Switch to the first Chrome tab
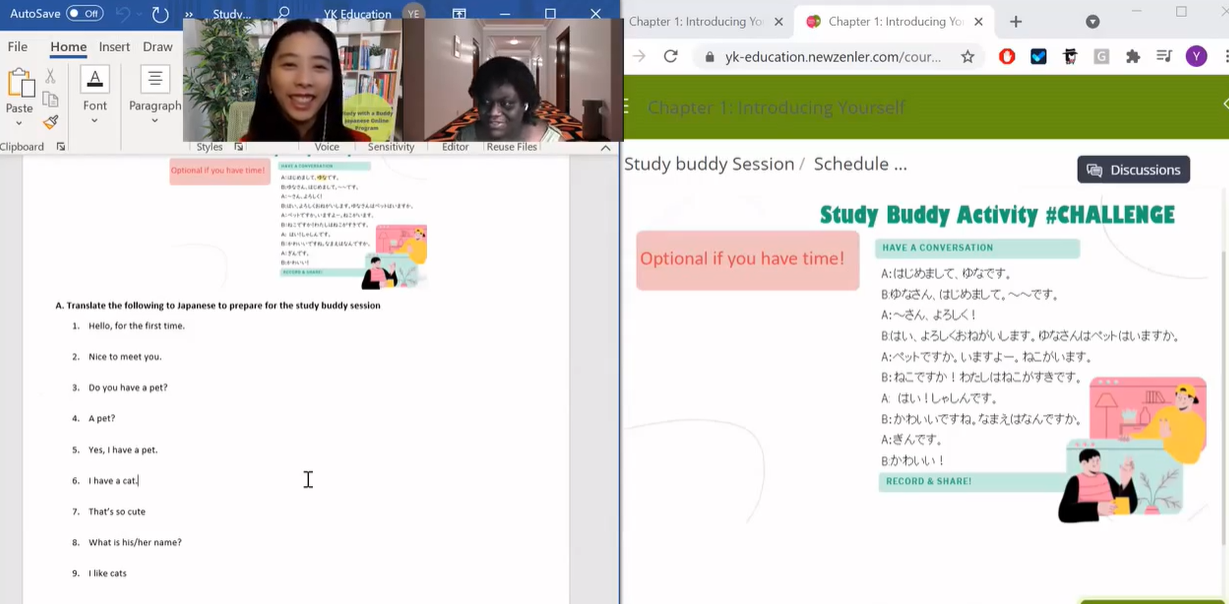 [695, 21]
